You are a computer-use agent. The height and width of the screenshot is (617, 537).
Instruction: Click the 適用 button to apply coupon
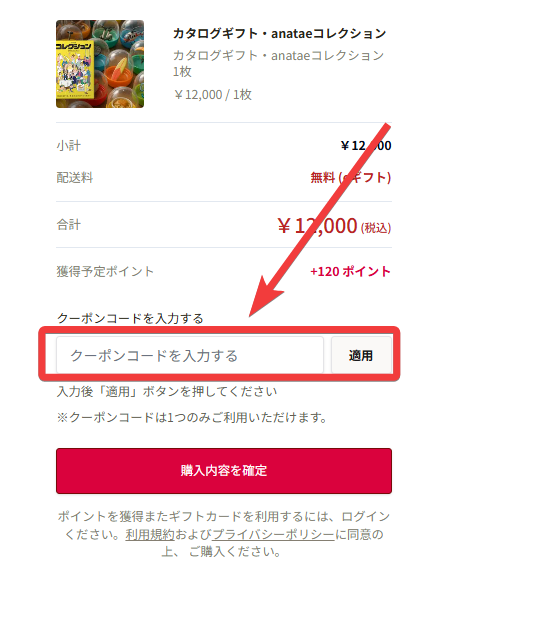pos(361,355)
